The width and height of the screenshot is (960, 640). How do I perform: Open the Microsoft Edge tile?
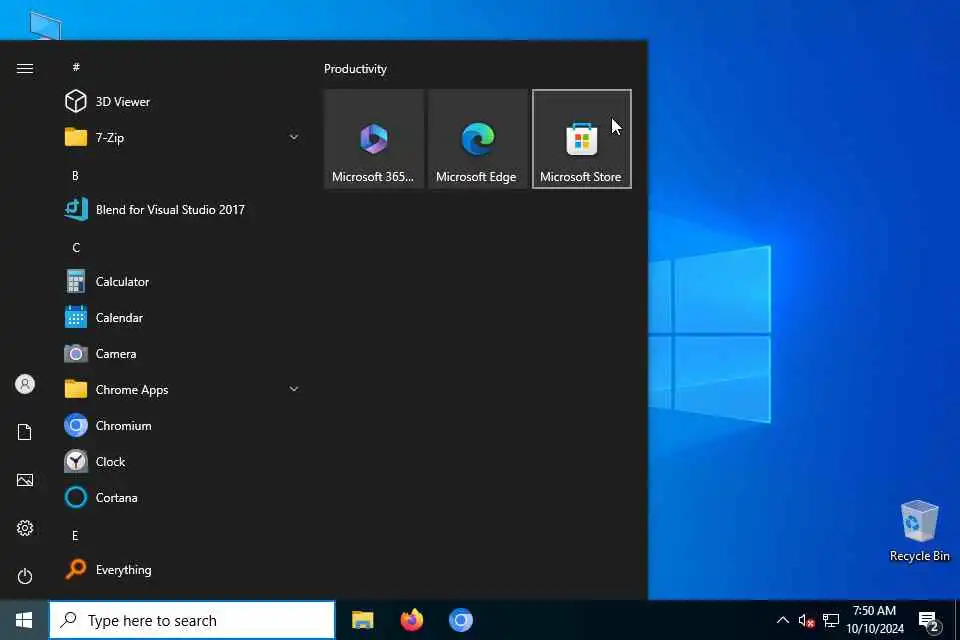coord(478,139)
